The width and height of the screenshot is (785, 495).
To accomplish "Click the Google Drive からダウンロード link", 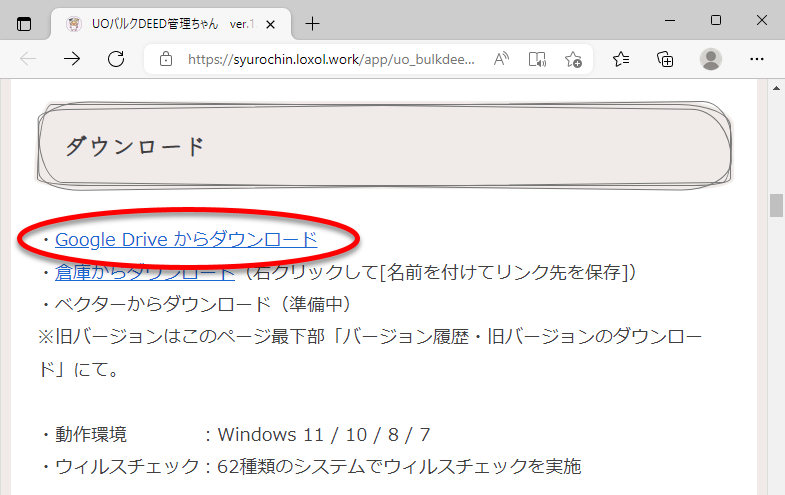I will point(186,240).
